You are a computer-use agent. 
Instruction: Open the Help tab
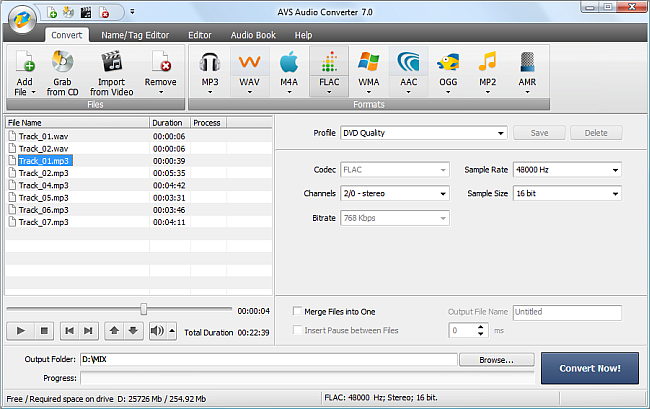303,35
